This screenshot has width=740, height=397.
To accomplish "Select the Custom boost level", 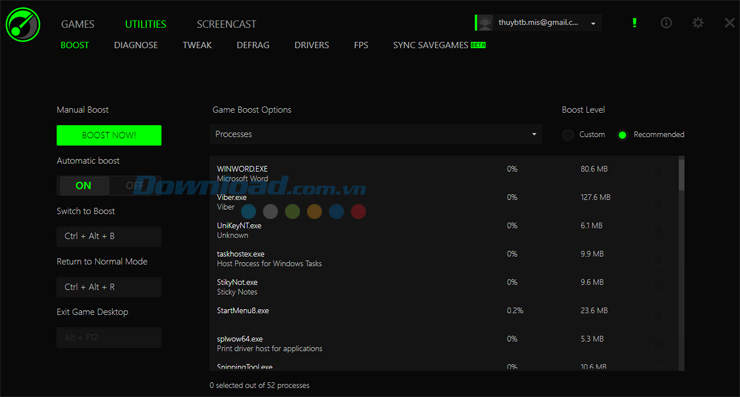I will click(x=568, y=135).
